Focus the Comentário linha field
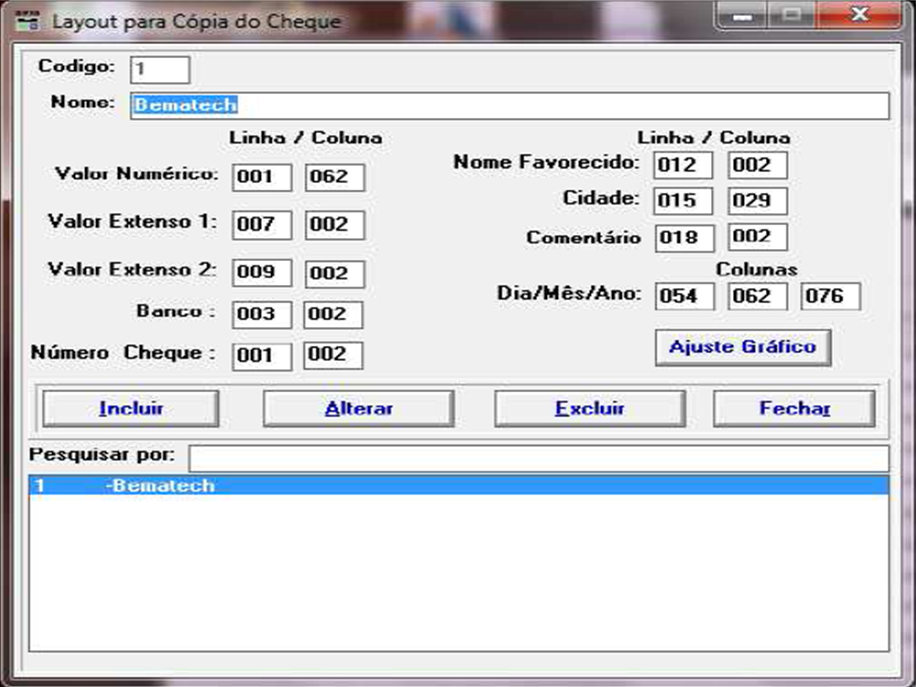 click(x=685, y=238)
